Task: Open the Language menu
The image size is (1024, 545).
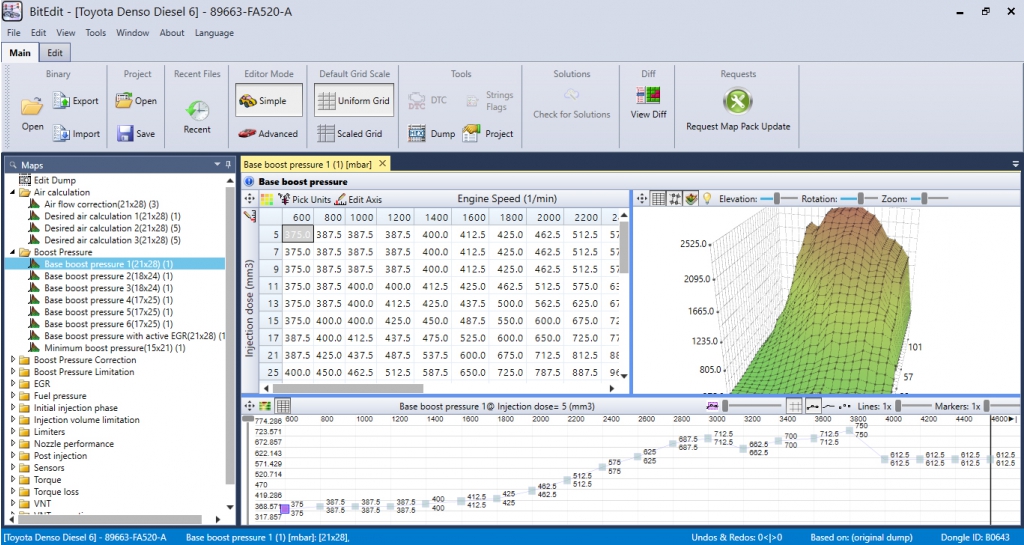Action: [x=214, y=33]
